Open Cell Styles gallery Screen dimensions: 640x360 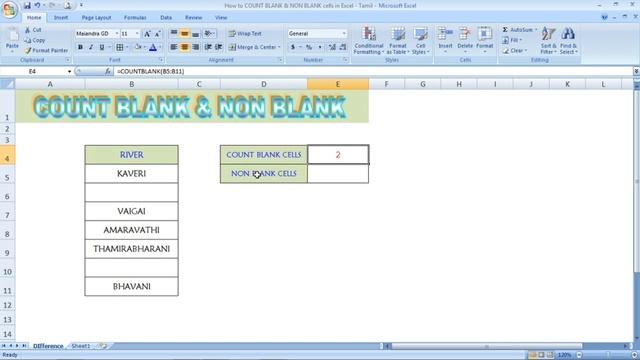point(420,40)
